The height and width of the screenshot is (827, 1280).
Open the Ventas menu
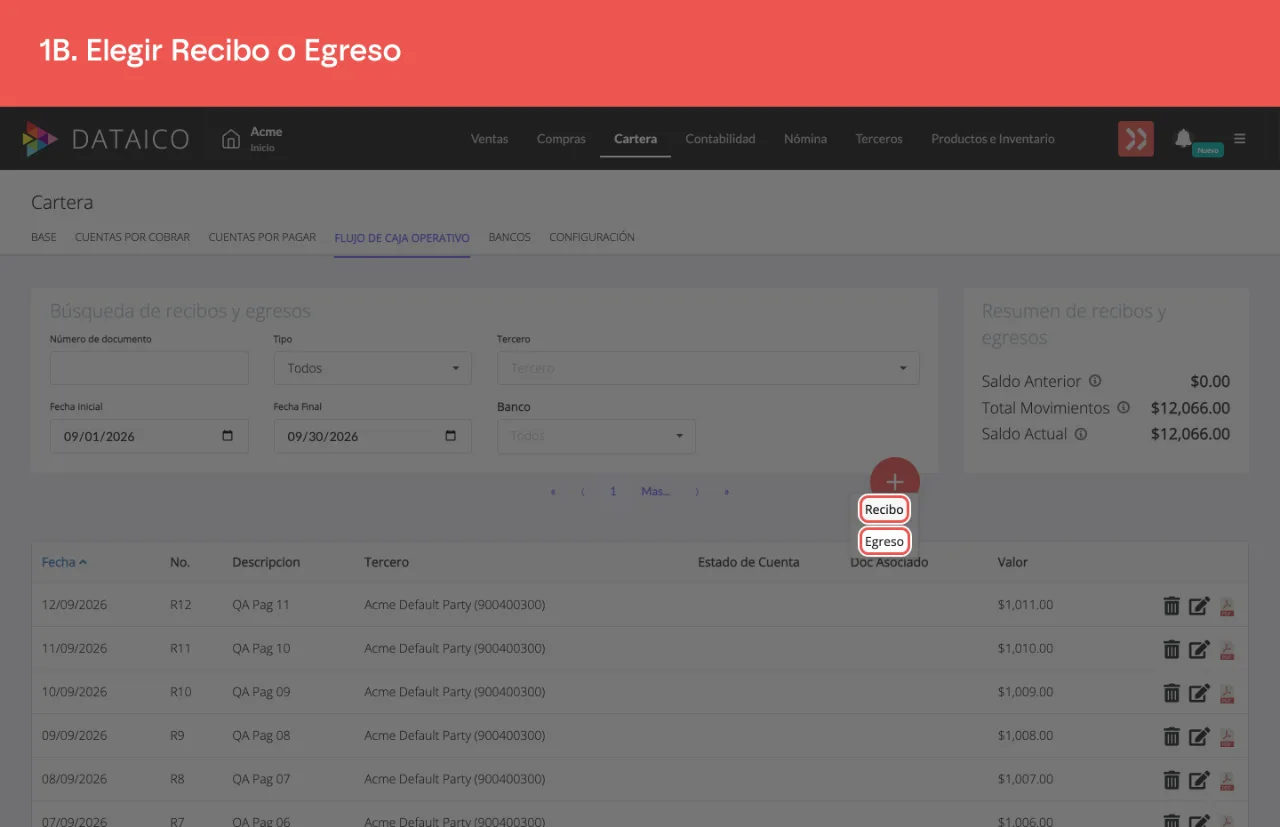click(x=489, y=139)
